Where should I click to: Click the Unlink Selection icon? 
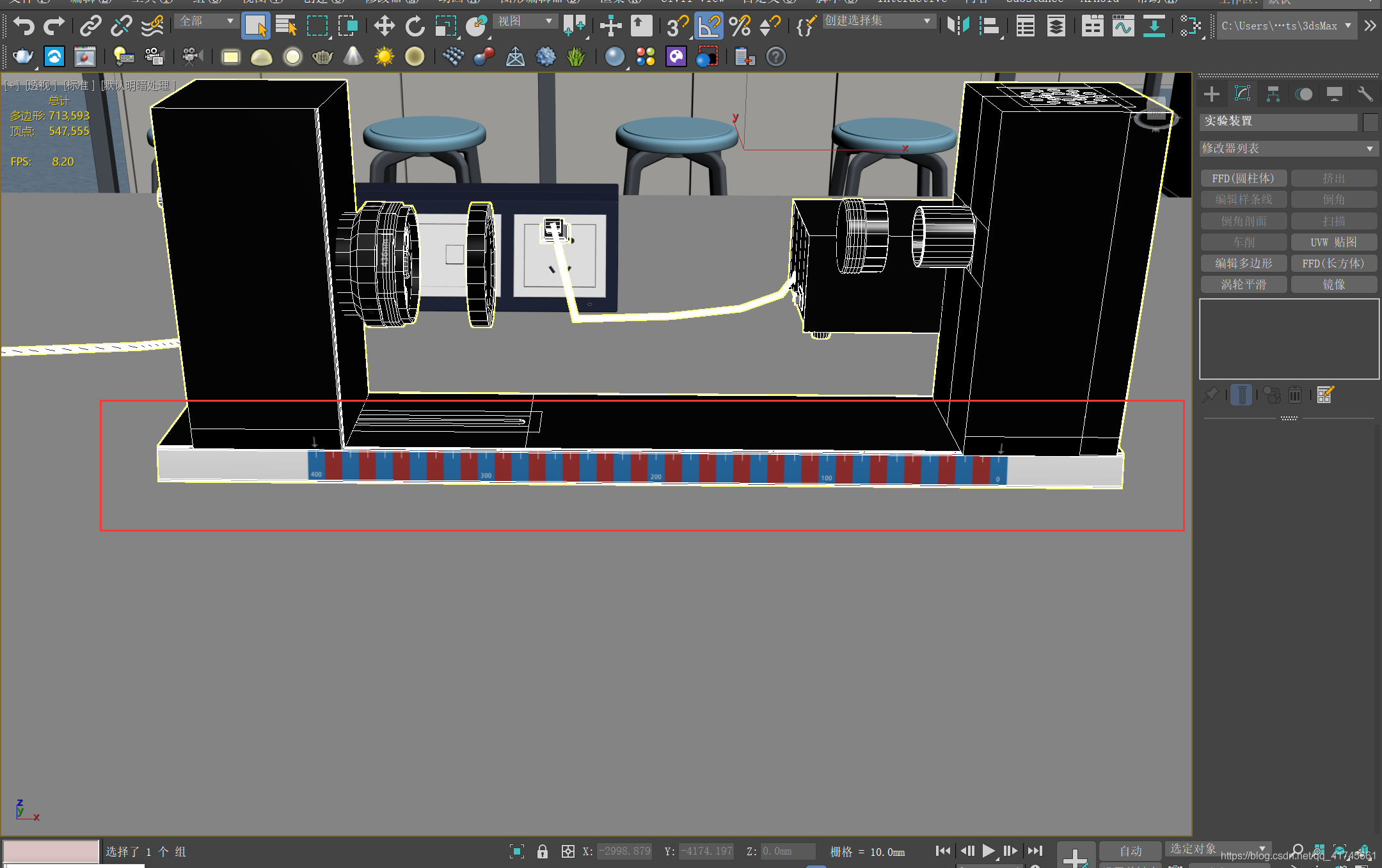click(121, 26)
